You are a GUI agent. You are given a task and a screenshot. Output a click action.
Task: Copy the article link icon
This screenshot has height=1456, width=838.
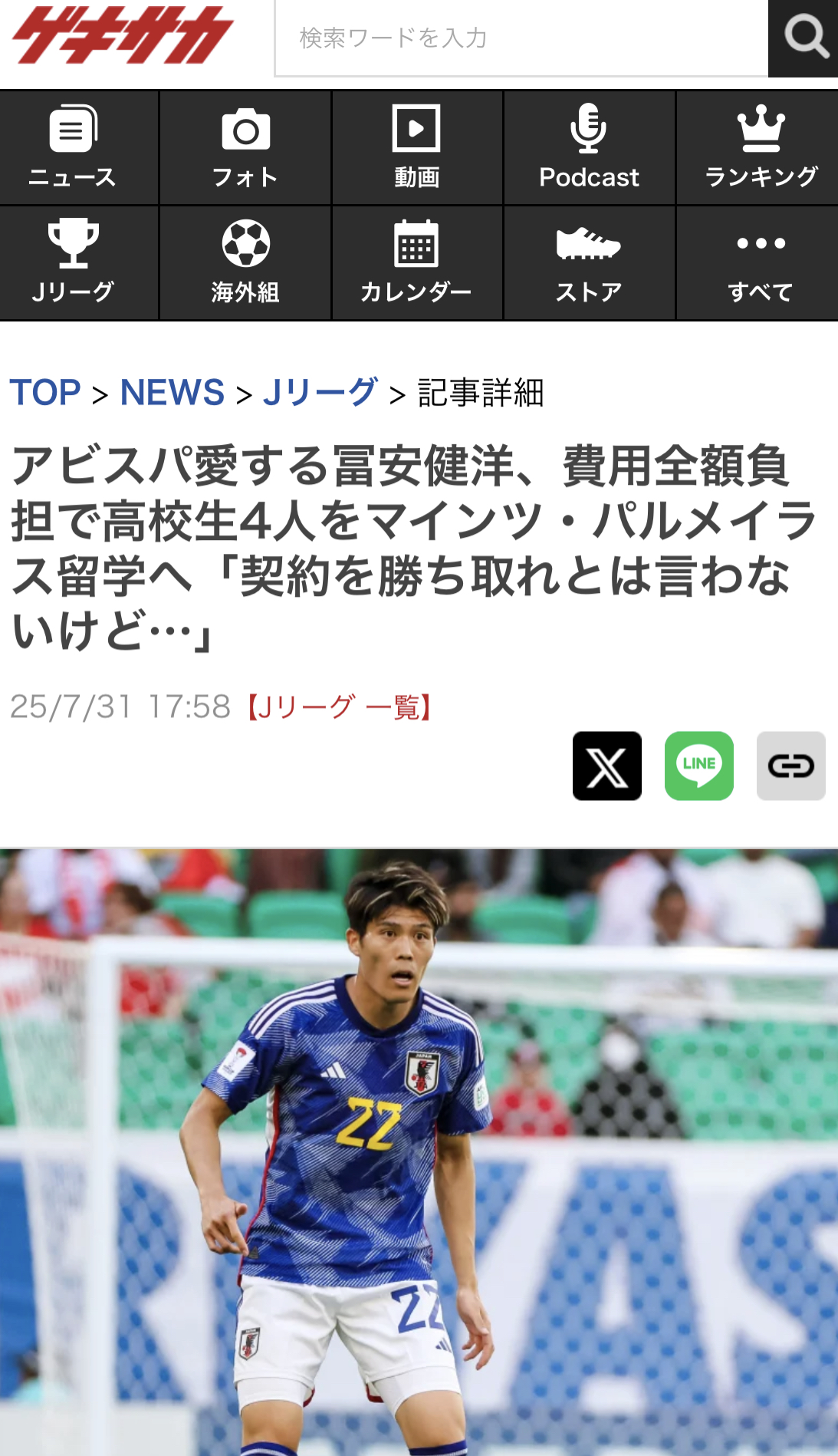(791, 766)
